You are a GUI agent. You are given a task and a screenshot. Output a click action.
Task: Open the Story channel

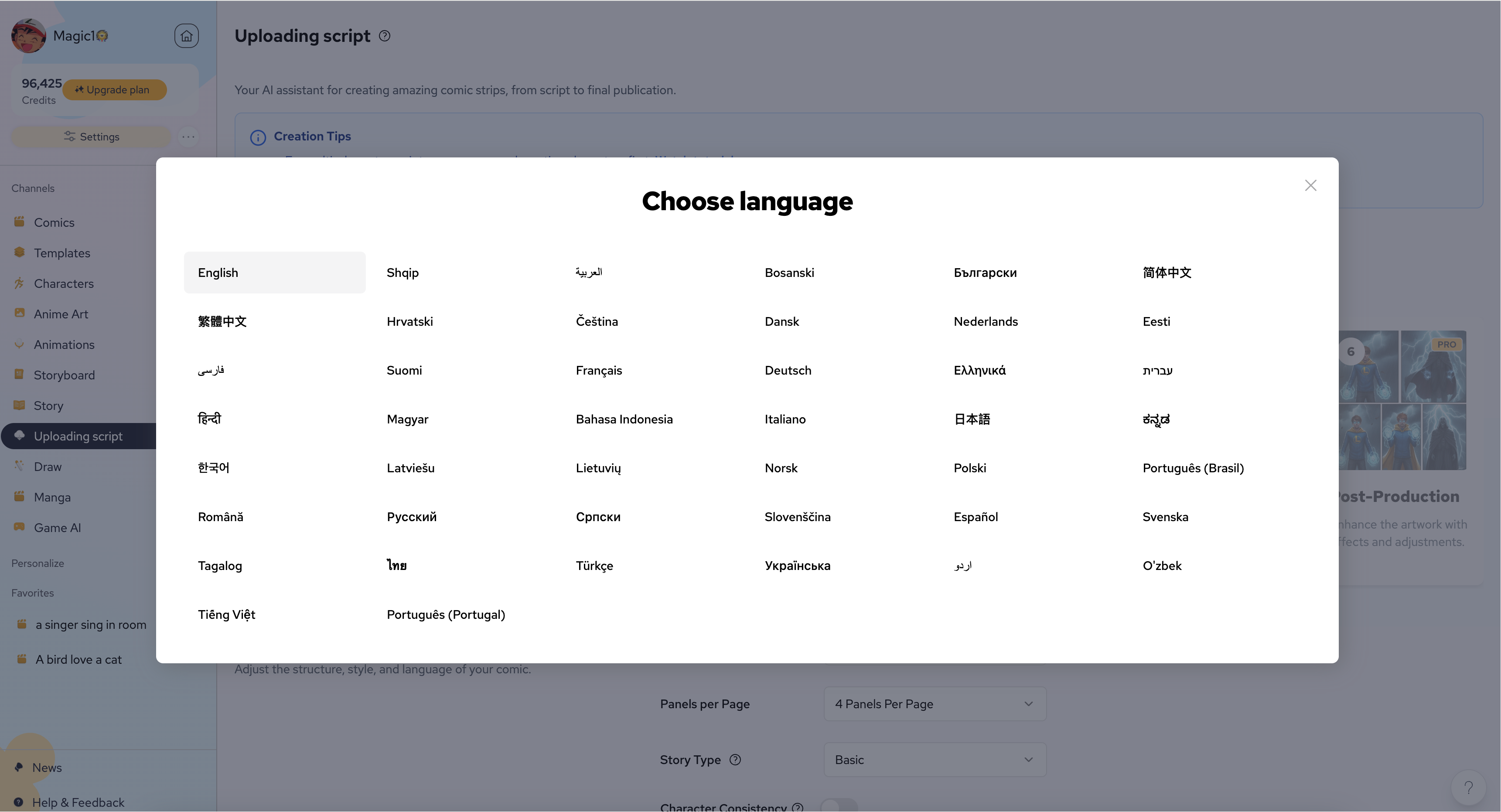pyautogui.click(x=48, y=406)
